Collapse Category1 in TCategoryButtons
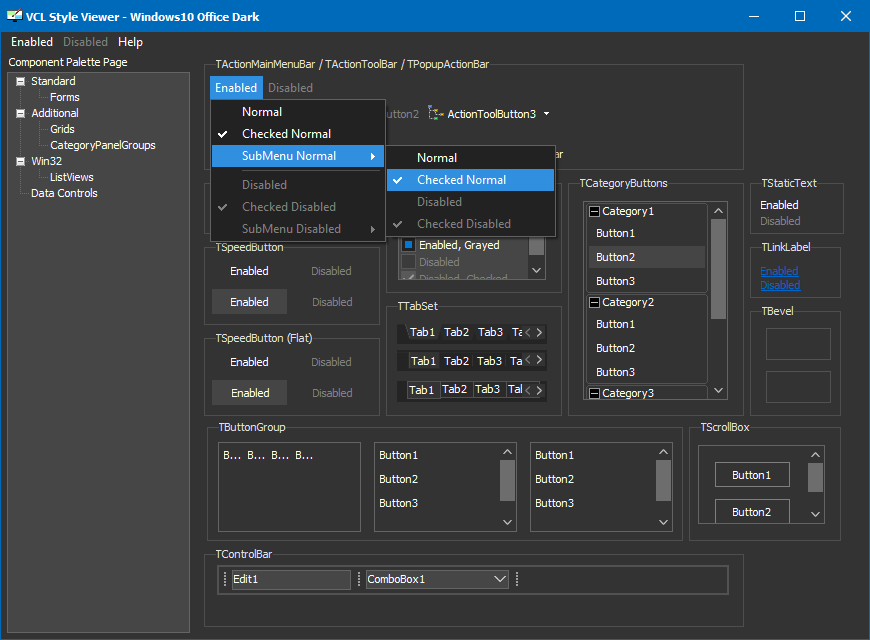This screenshot has height=640, width=870. pos(594,211)
